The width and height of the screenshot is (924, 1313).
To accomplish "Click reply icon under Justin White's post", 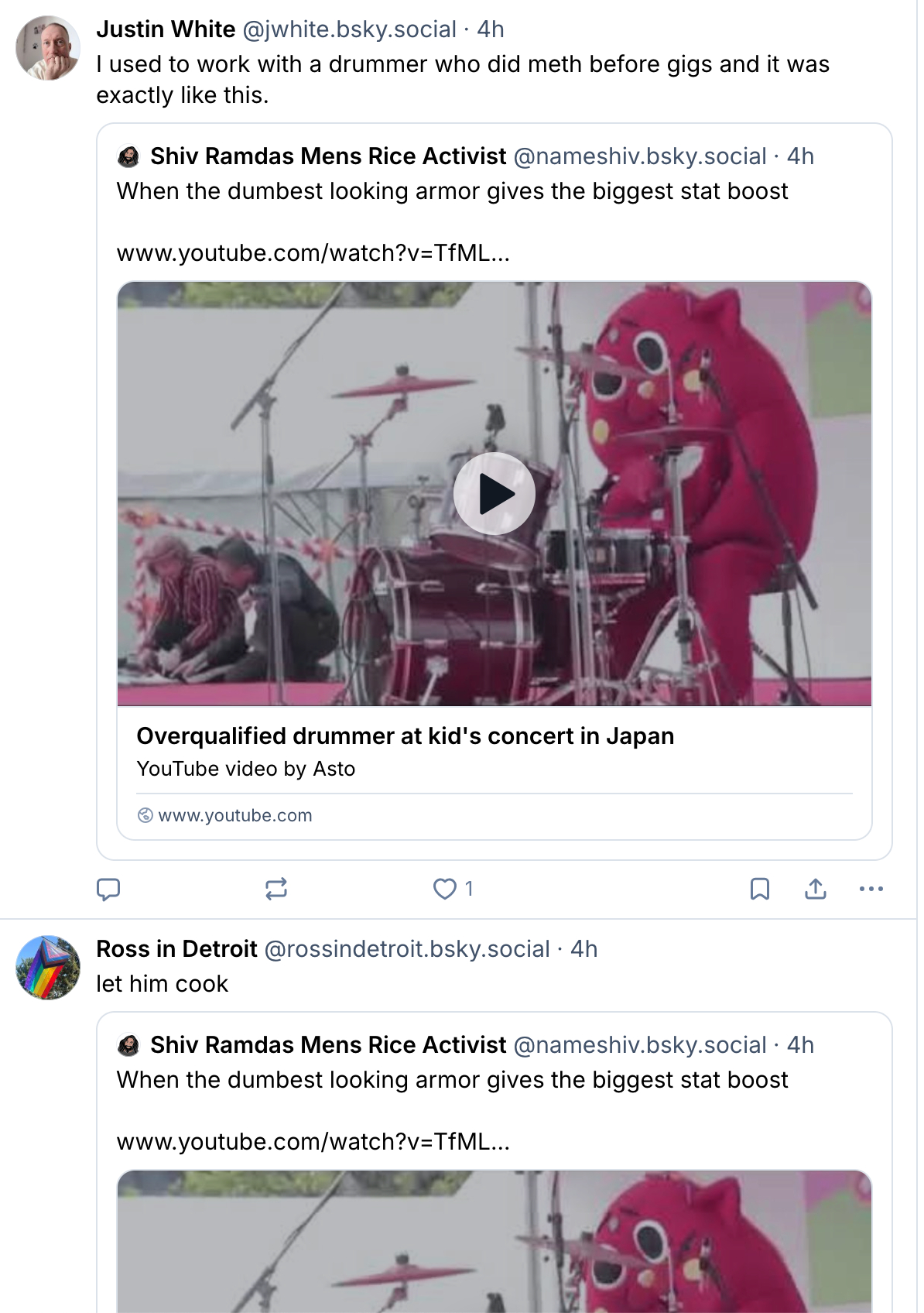I will click(108, 889).
